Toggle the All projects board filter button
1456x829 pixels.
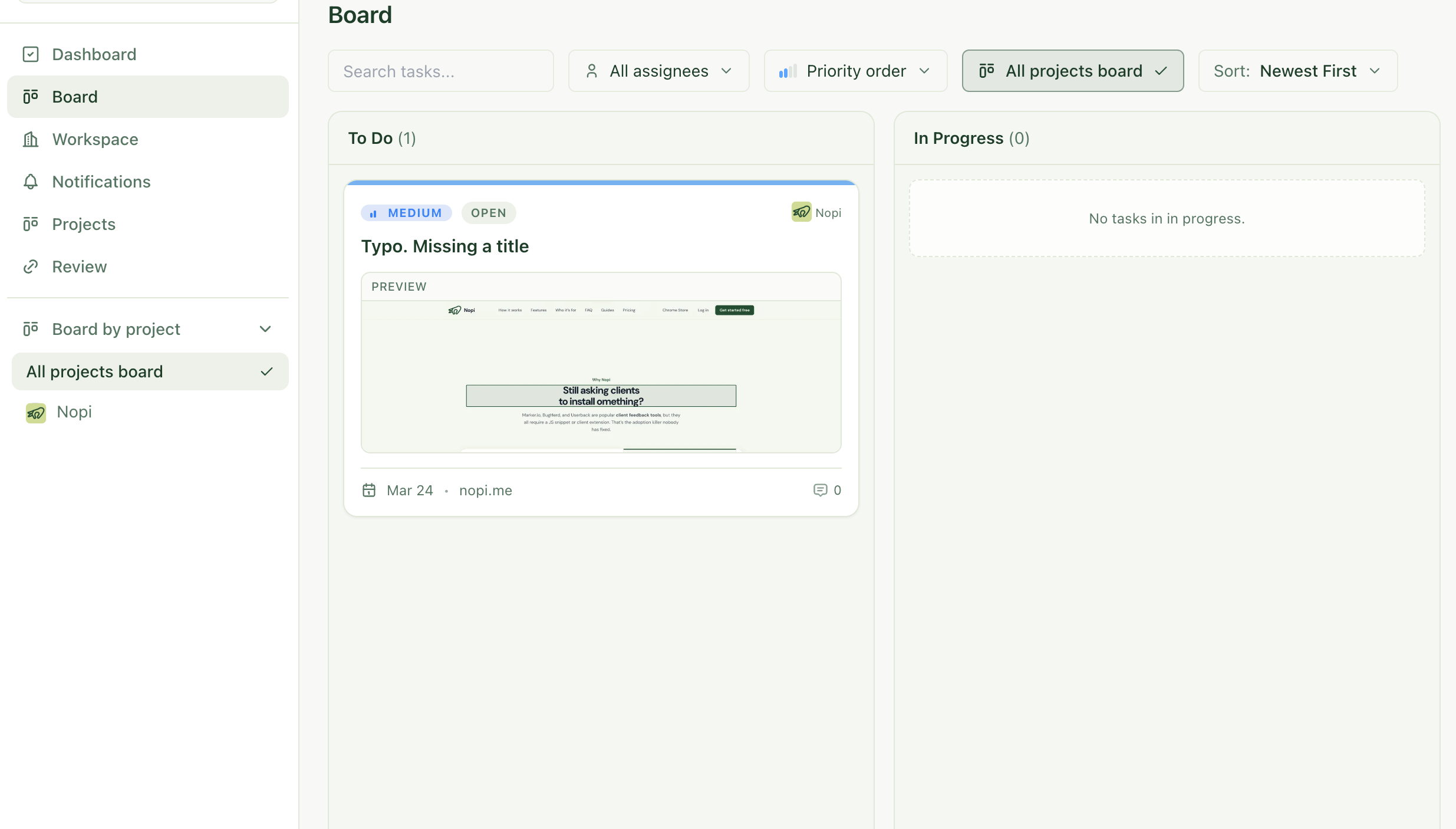click(x=1072, y=71)
